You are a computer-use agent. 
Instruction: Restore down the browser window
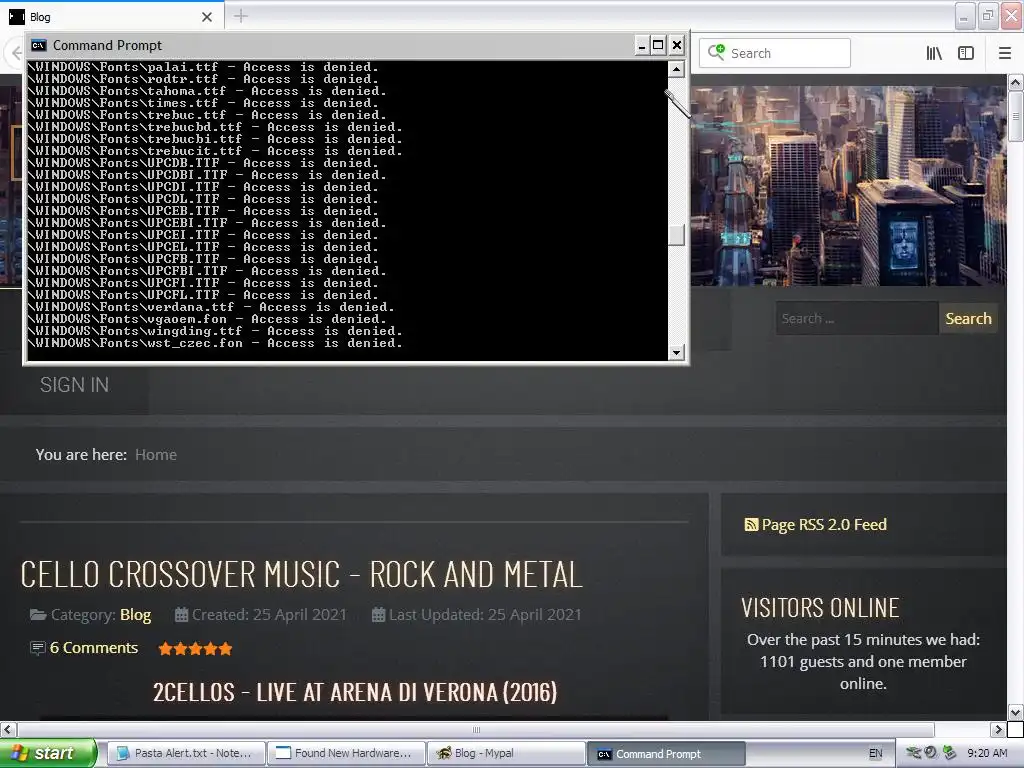click(x=988, y=16)
